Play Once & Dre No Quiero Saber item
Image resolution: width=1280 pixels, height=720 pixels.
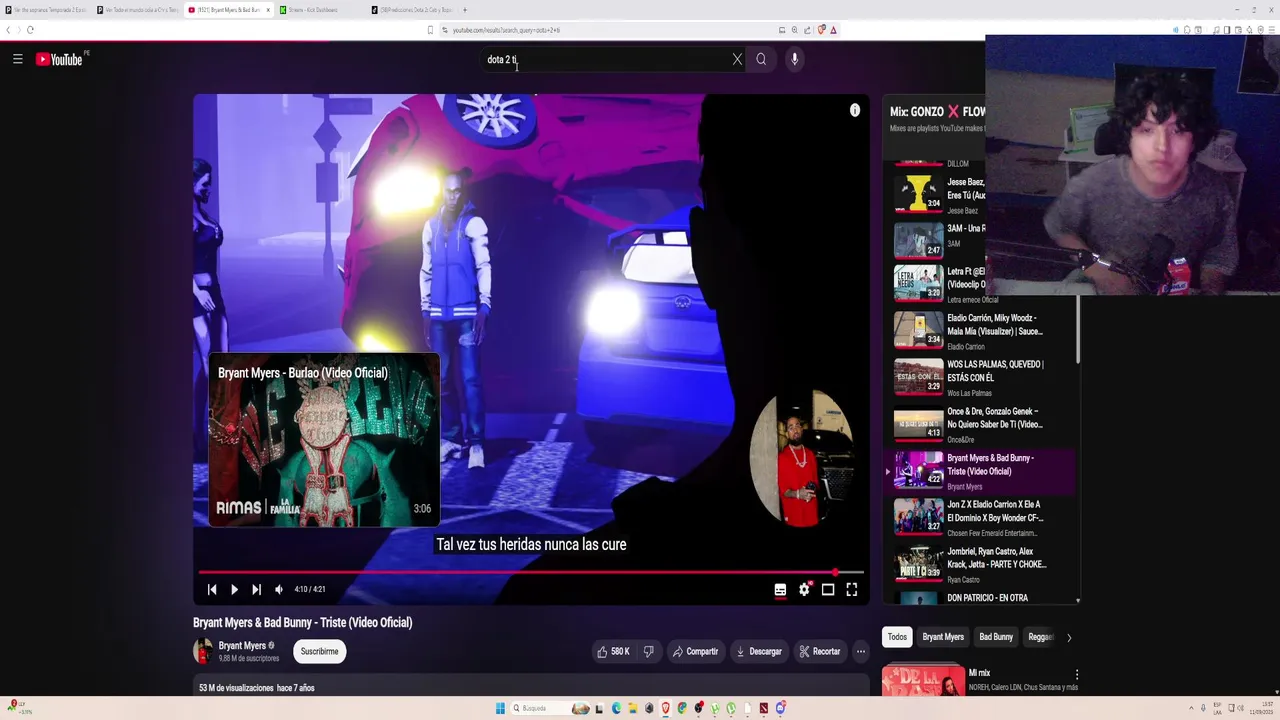click(980, 424)
